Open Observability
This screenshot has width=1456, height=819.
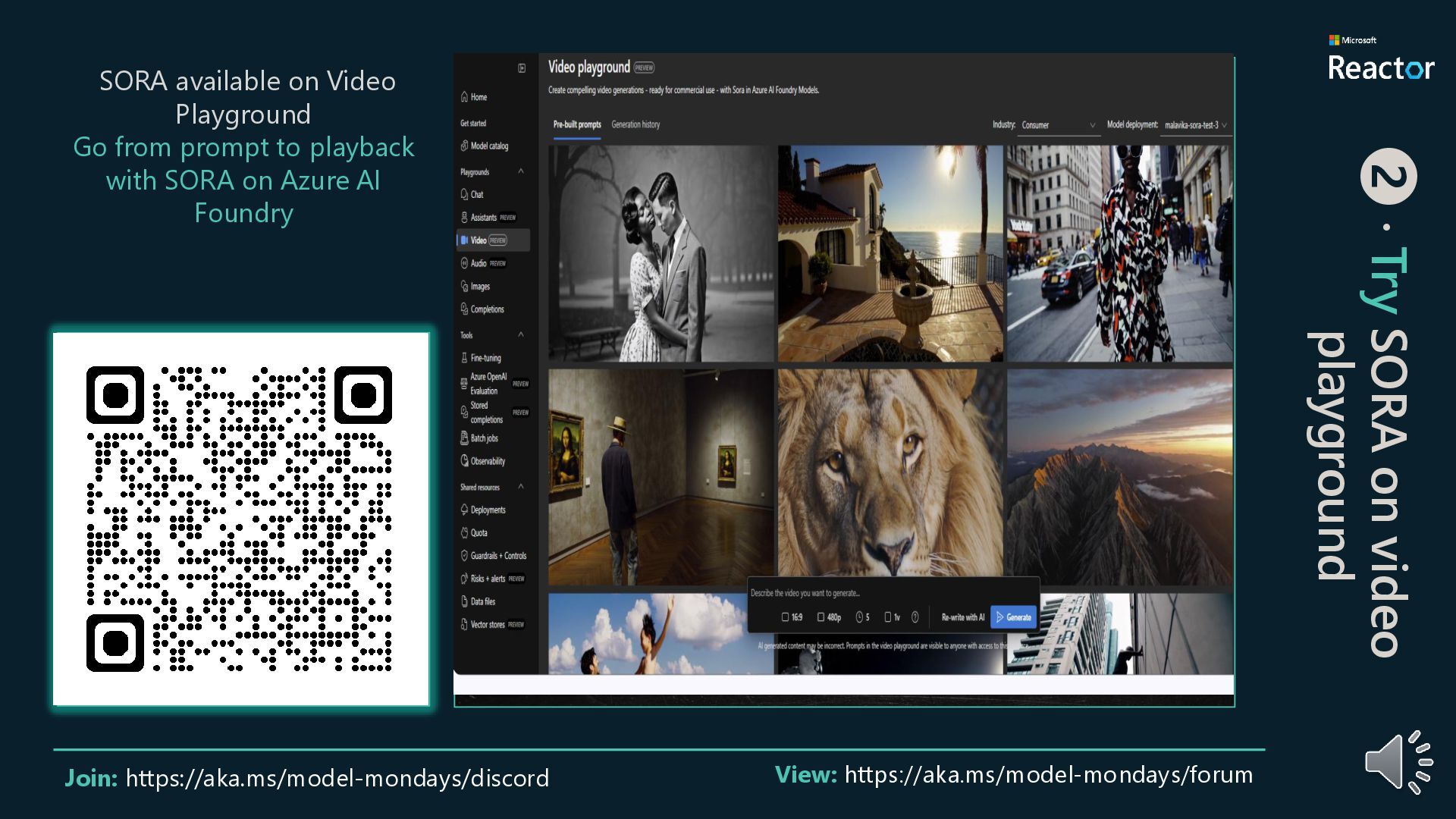coord(482,460)
